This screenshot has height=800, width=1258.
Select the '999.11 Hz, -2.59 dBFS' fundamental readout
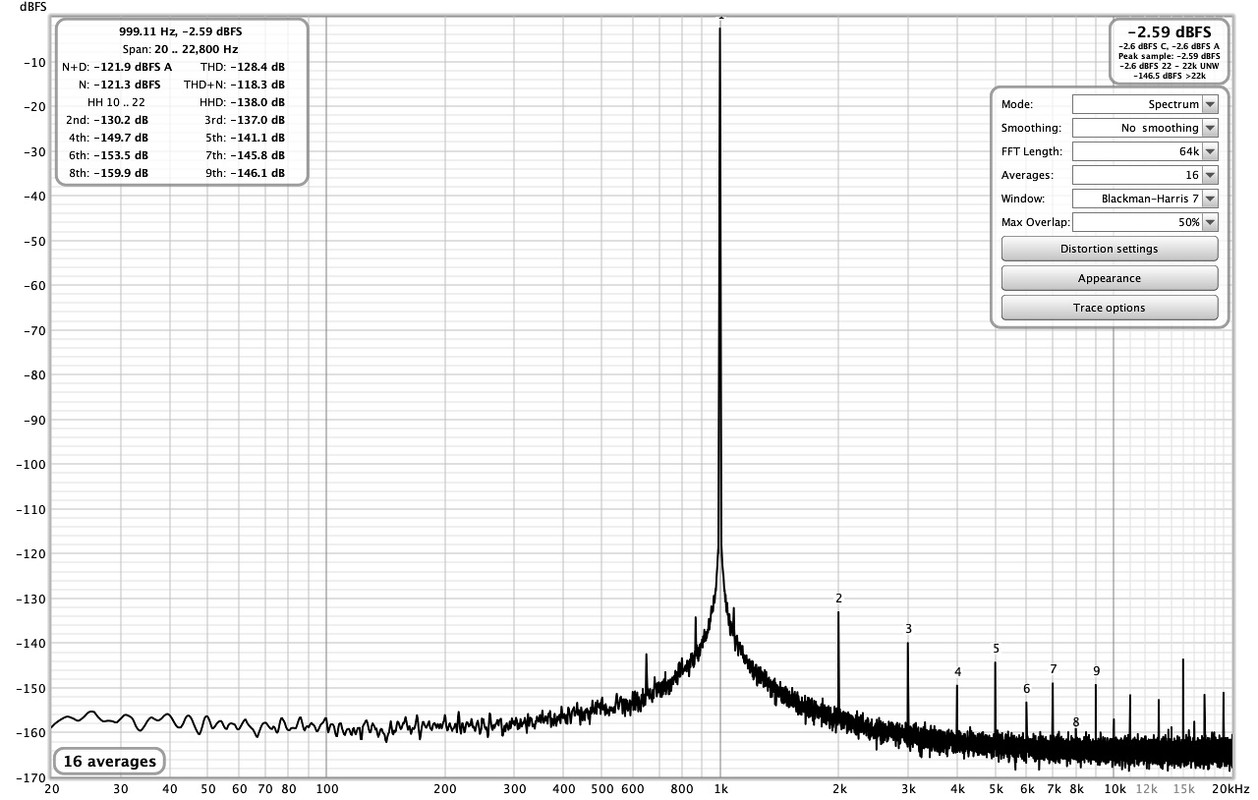[180, 32]
